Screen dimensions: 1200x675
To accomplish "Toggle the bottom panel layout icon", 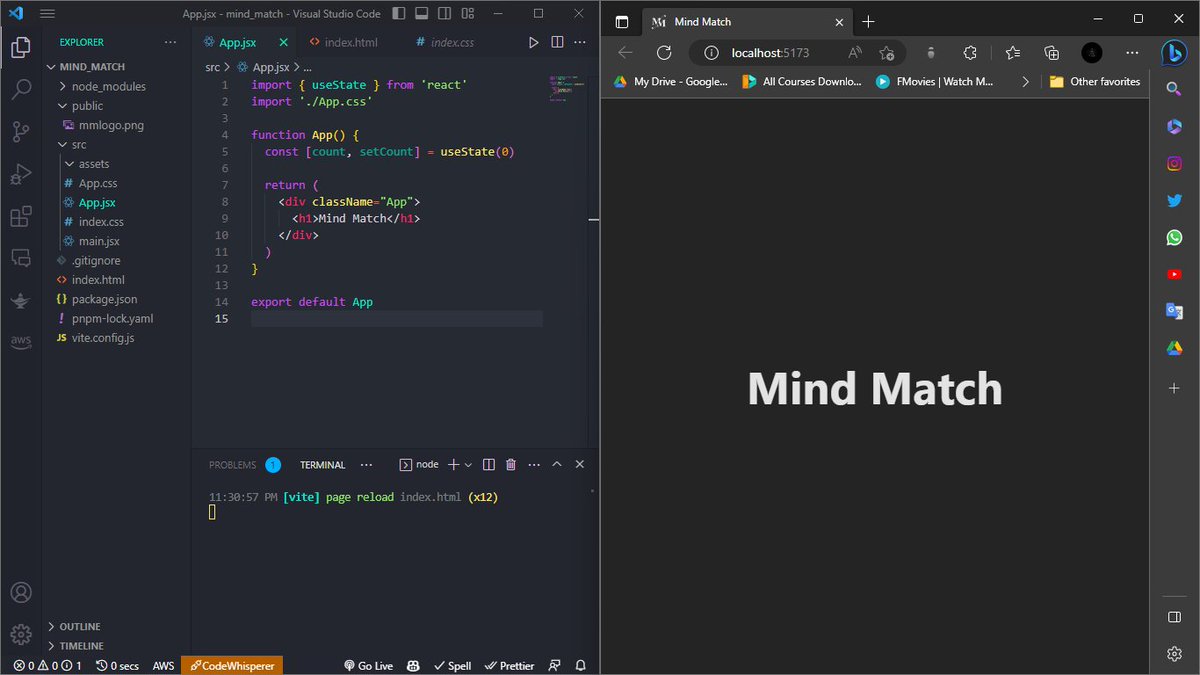I will 422,13.
